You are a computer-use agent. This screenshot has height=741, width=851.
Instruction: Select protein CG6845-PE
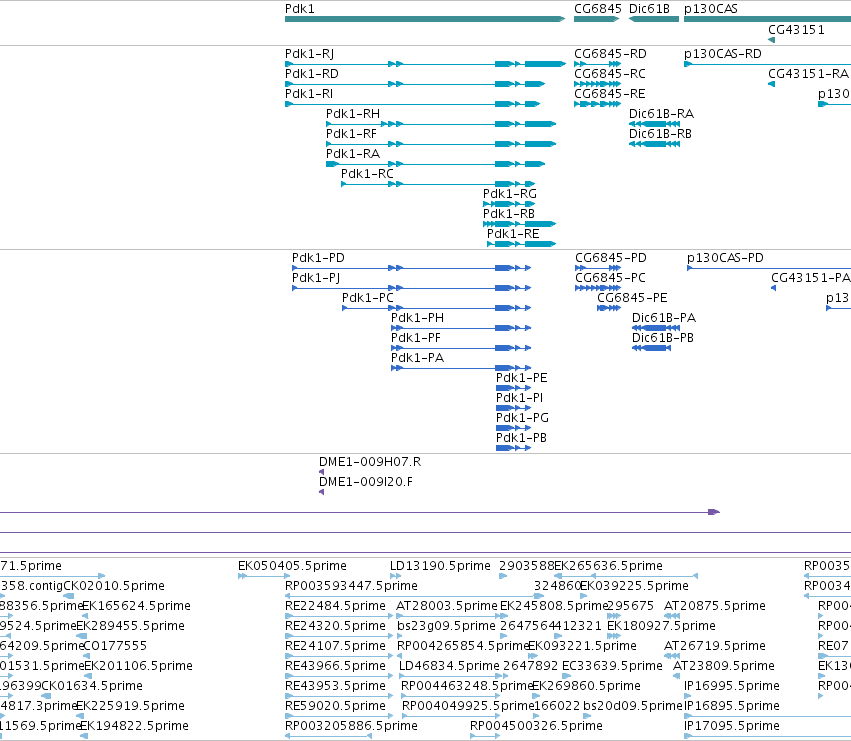[x=609, y=308]
